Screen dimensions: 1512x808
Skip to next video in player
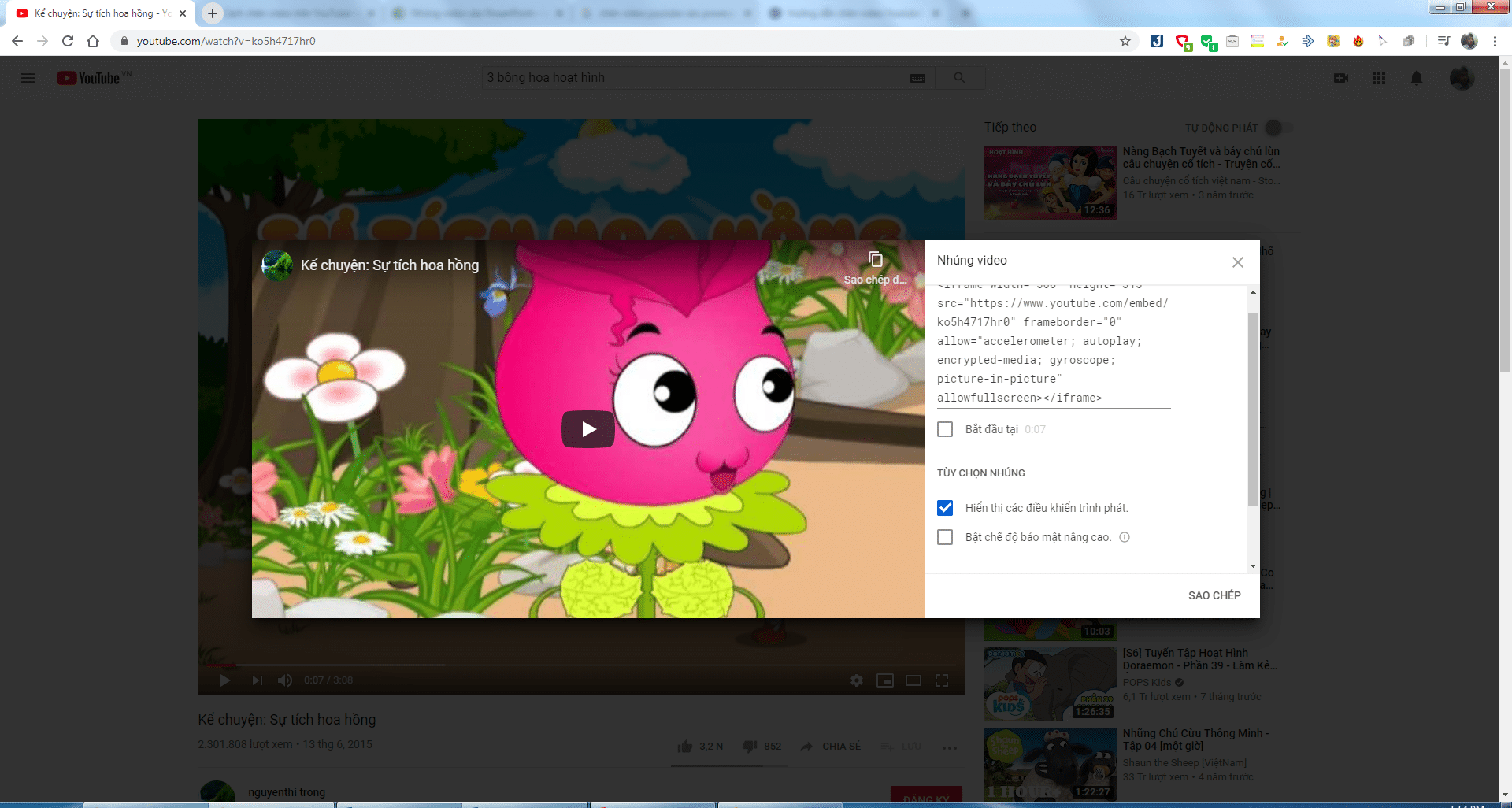pyautogui.click(x=257, y=680)
